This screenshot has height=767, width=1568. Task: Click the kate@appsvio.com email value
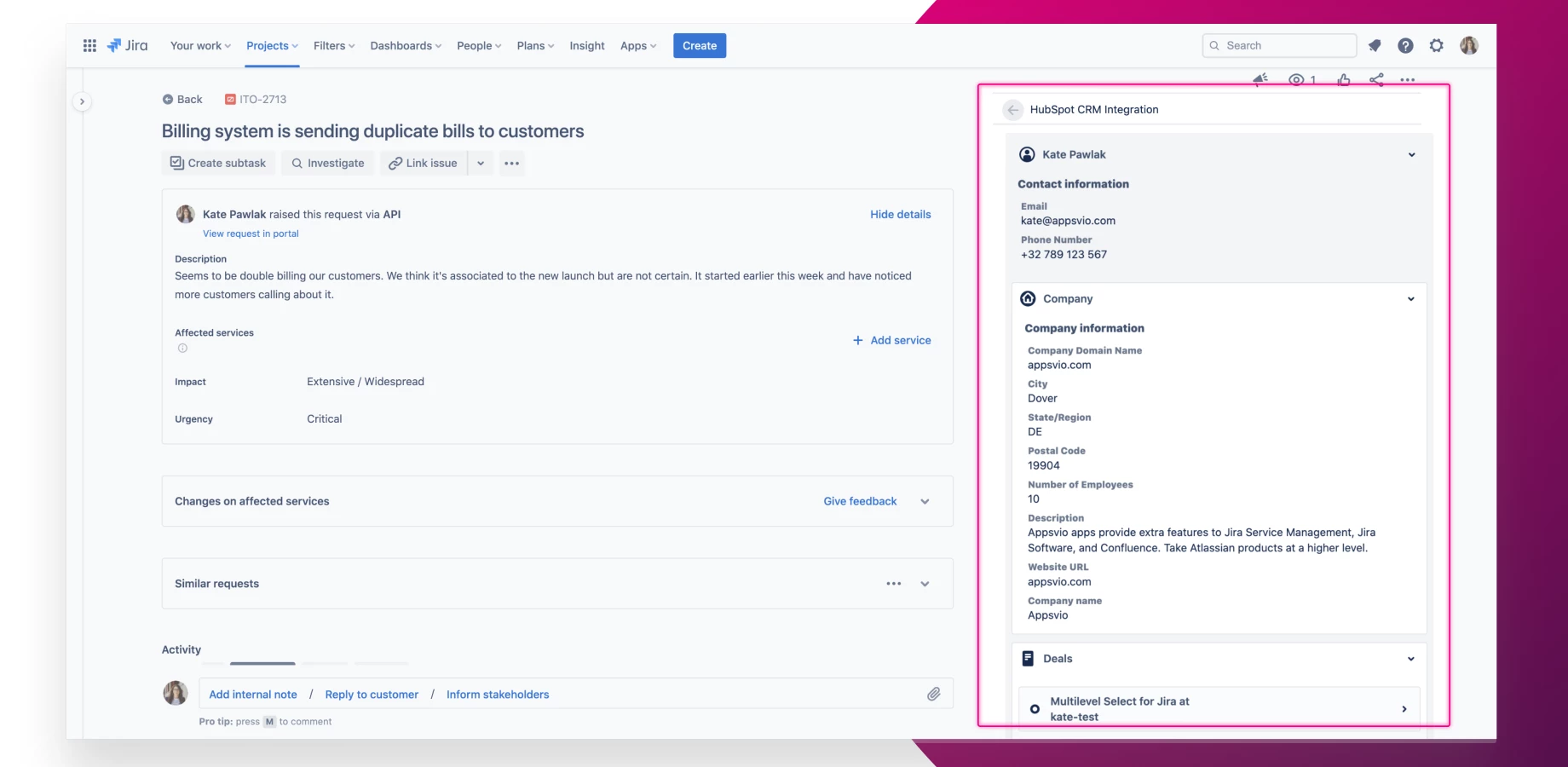1068,221
